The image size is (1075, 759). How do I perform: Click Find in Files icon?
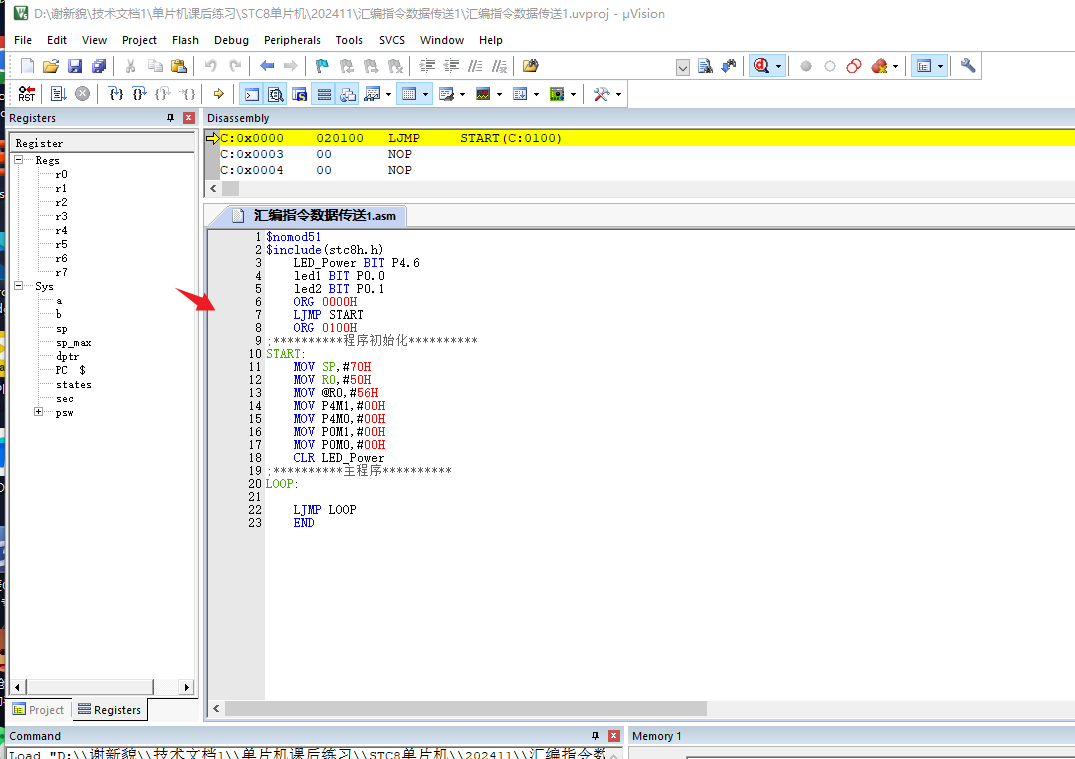pyautogui.click(x=705, y=66)
